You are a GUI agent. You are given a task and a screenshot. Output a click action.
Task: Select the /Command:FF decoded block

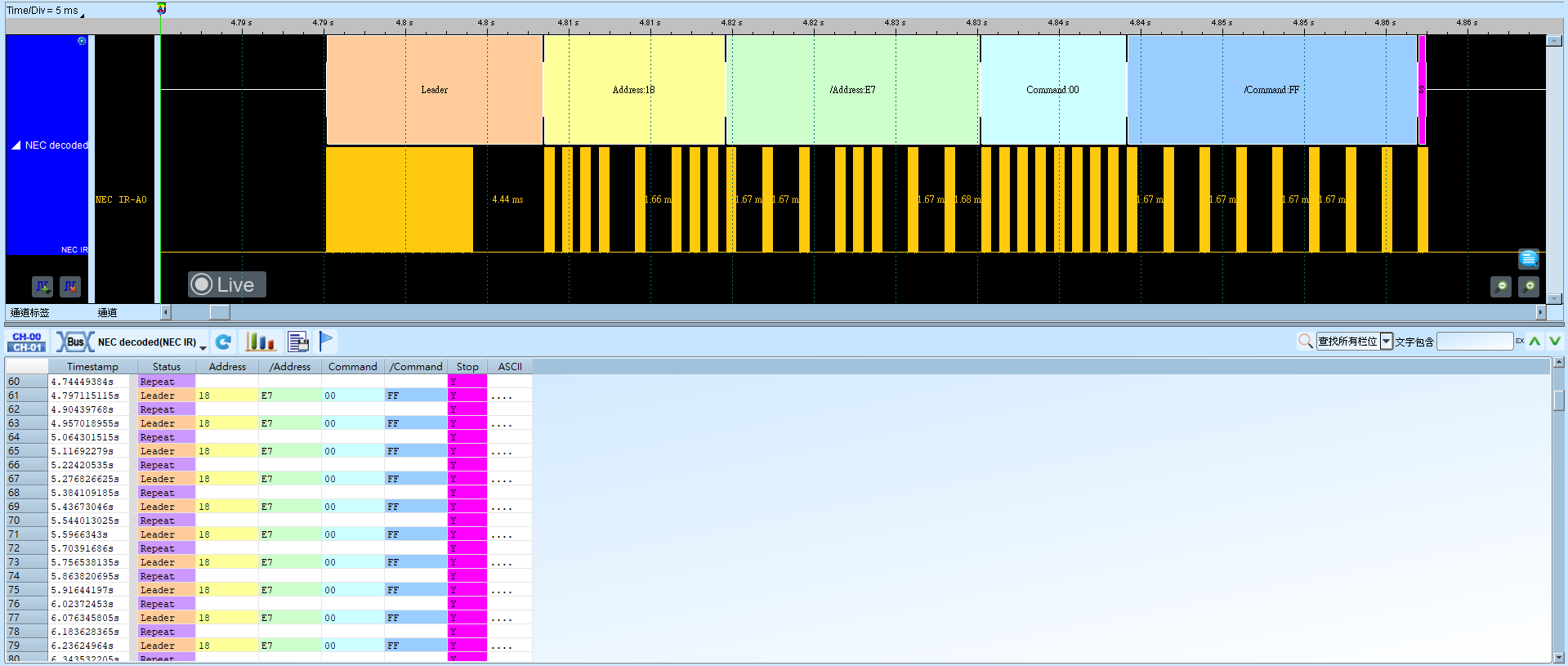(x=1272, y=90)
